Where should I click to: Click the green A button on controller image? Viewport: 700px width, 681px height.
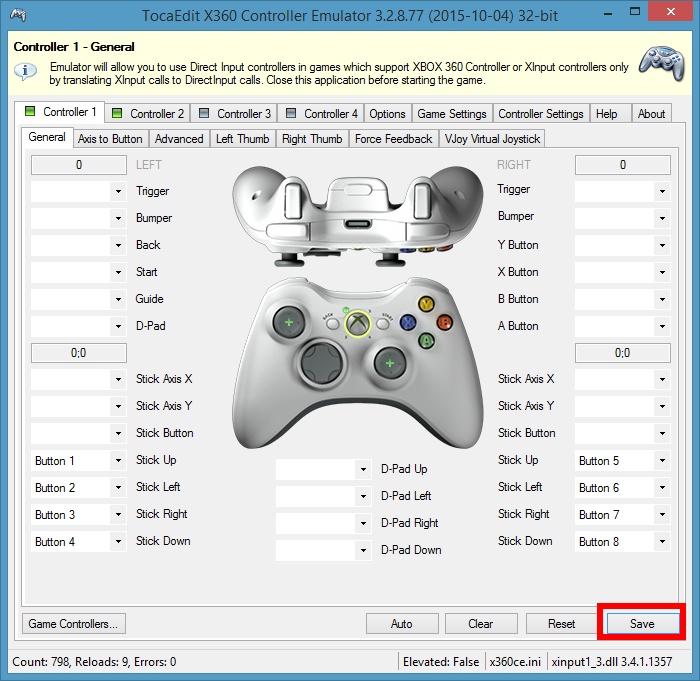pos(426,341)
